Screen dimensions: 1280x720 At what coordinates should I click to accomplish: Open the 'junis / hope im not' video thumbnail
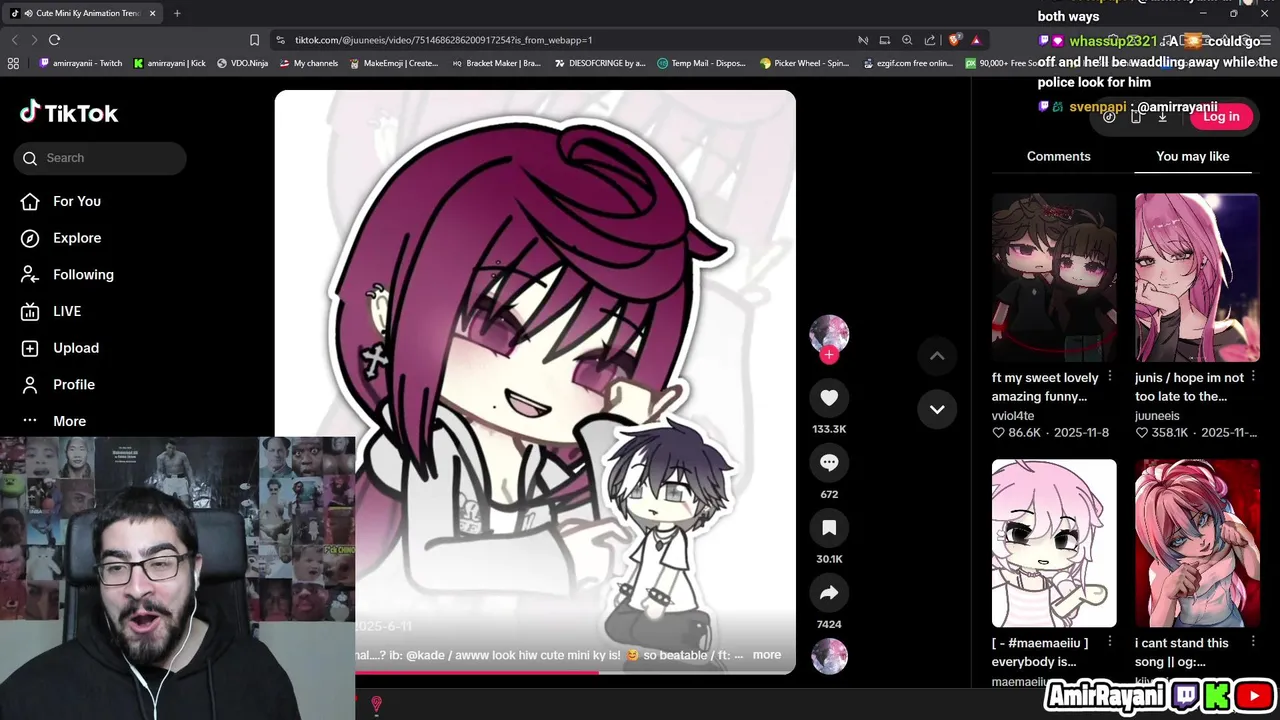(1197, 277)
